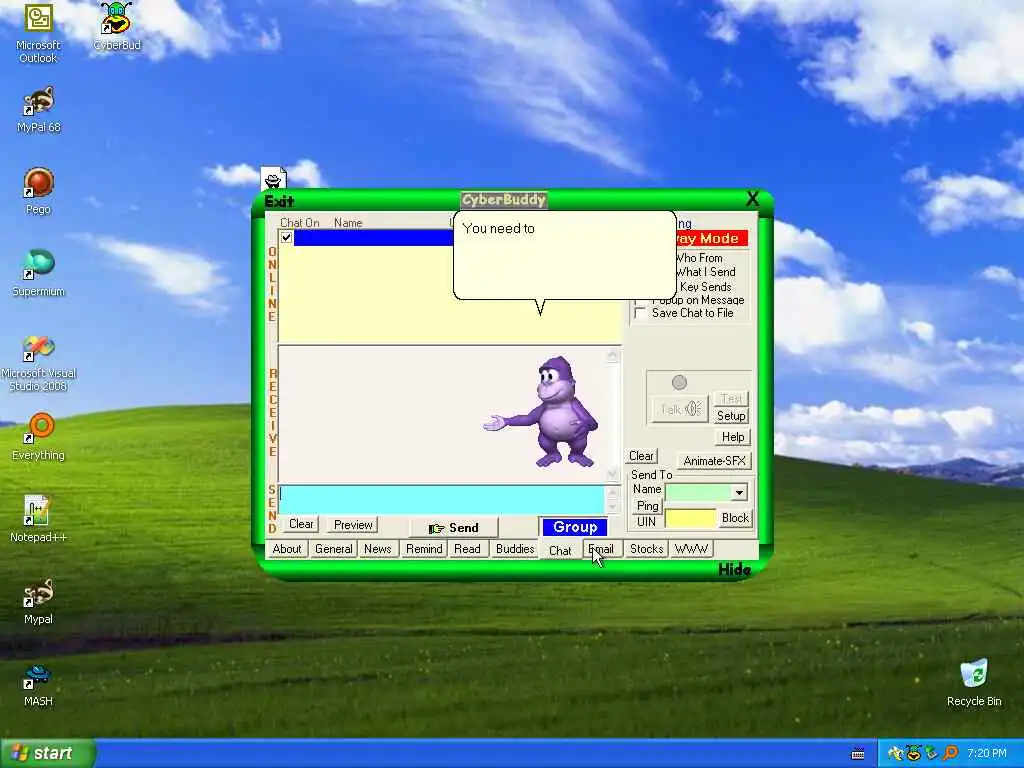This screenshot has width=1024, height=768.
Task: Click the Block button
Action: tap(735, 519)
